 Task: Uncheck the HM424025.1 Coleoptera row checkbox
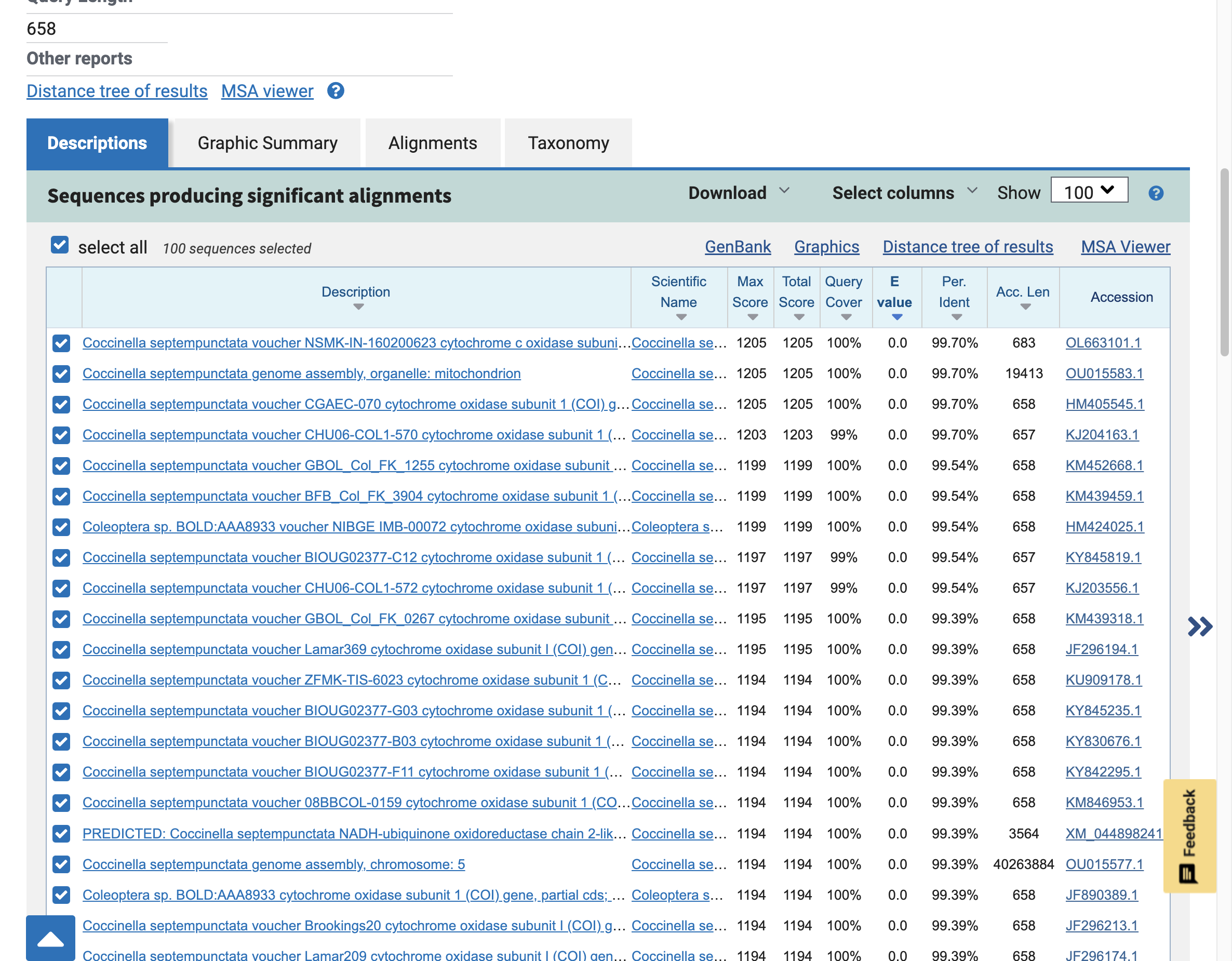pos(61,527)
